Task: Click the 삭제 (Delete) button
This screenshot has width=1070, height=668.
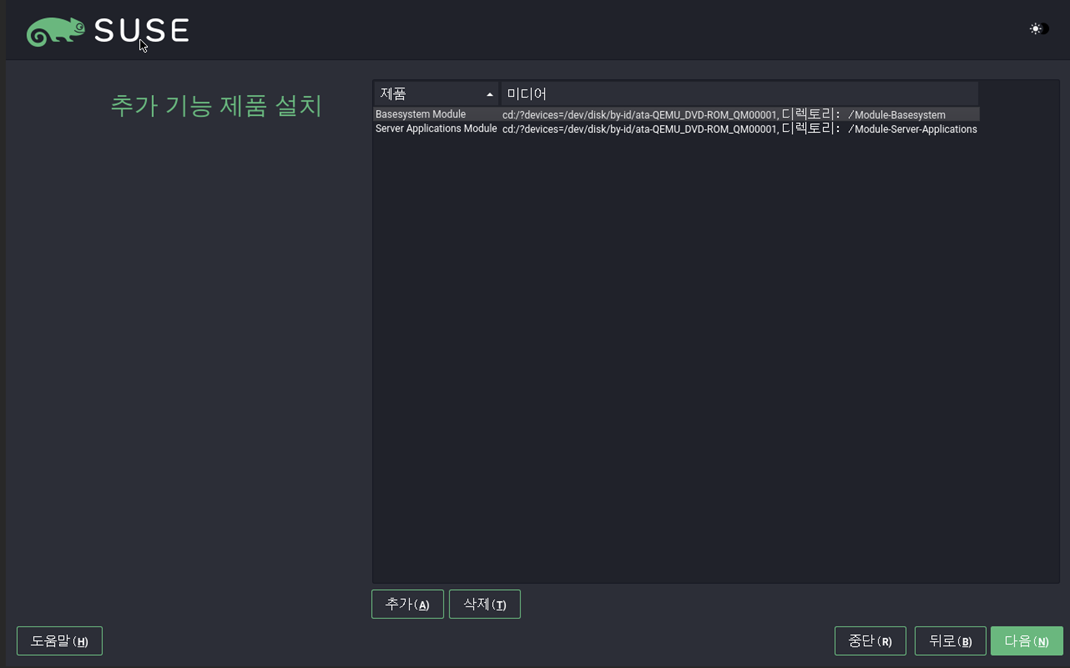Action: [484, 603]
